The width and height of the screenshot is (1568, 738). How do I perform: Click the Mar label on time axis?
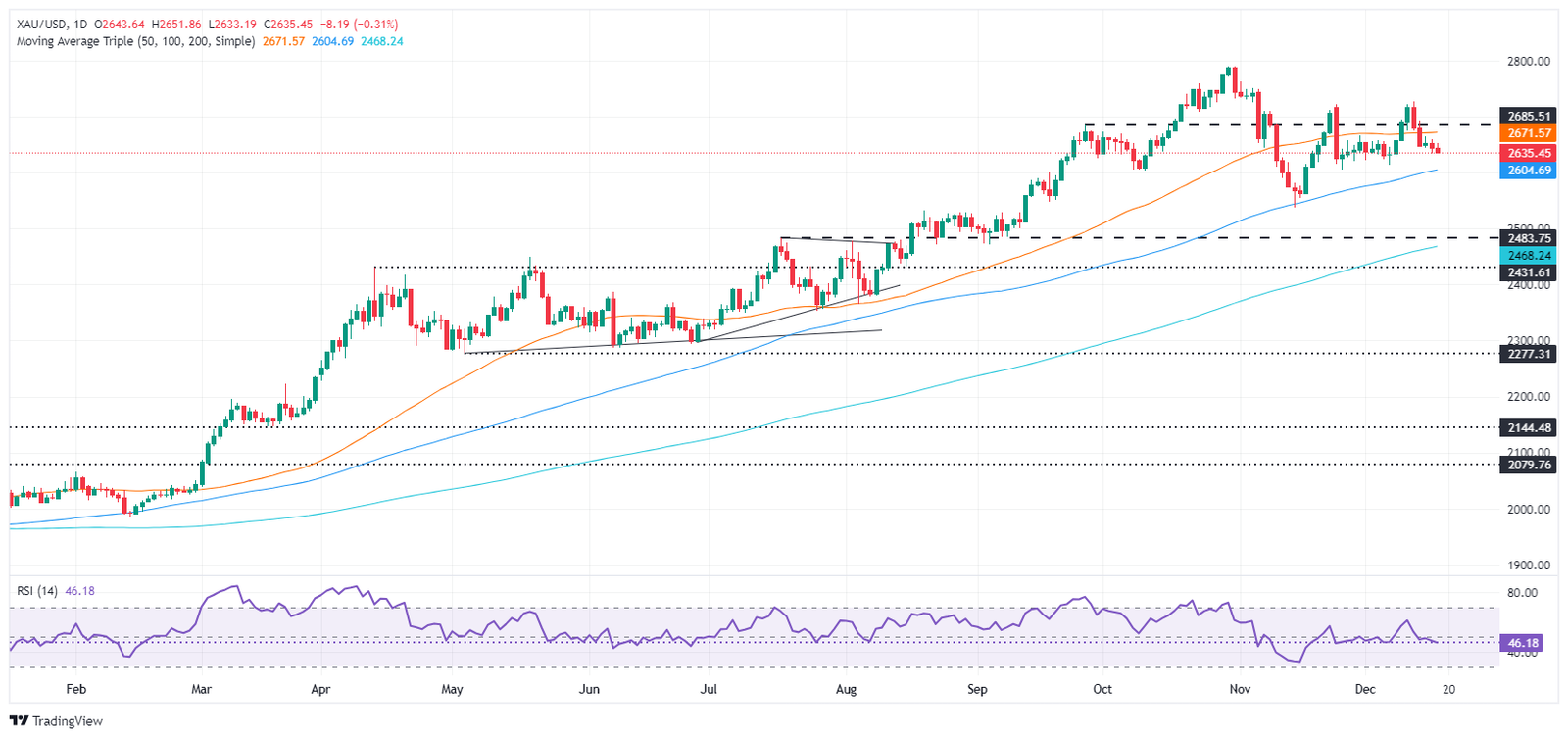[x=201, y=689]
